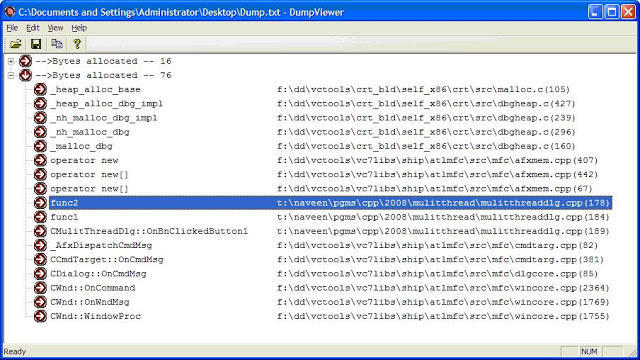This screenshot has width=640, height=360.
Task: Minimize the DumpViewer window
Action: [x=595, y=12]
